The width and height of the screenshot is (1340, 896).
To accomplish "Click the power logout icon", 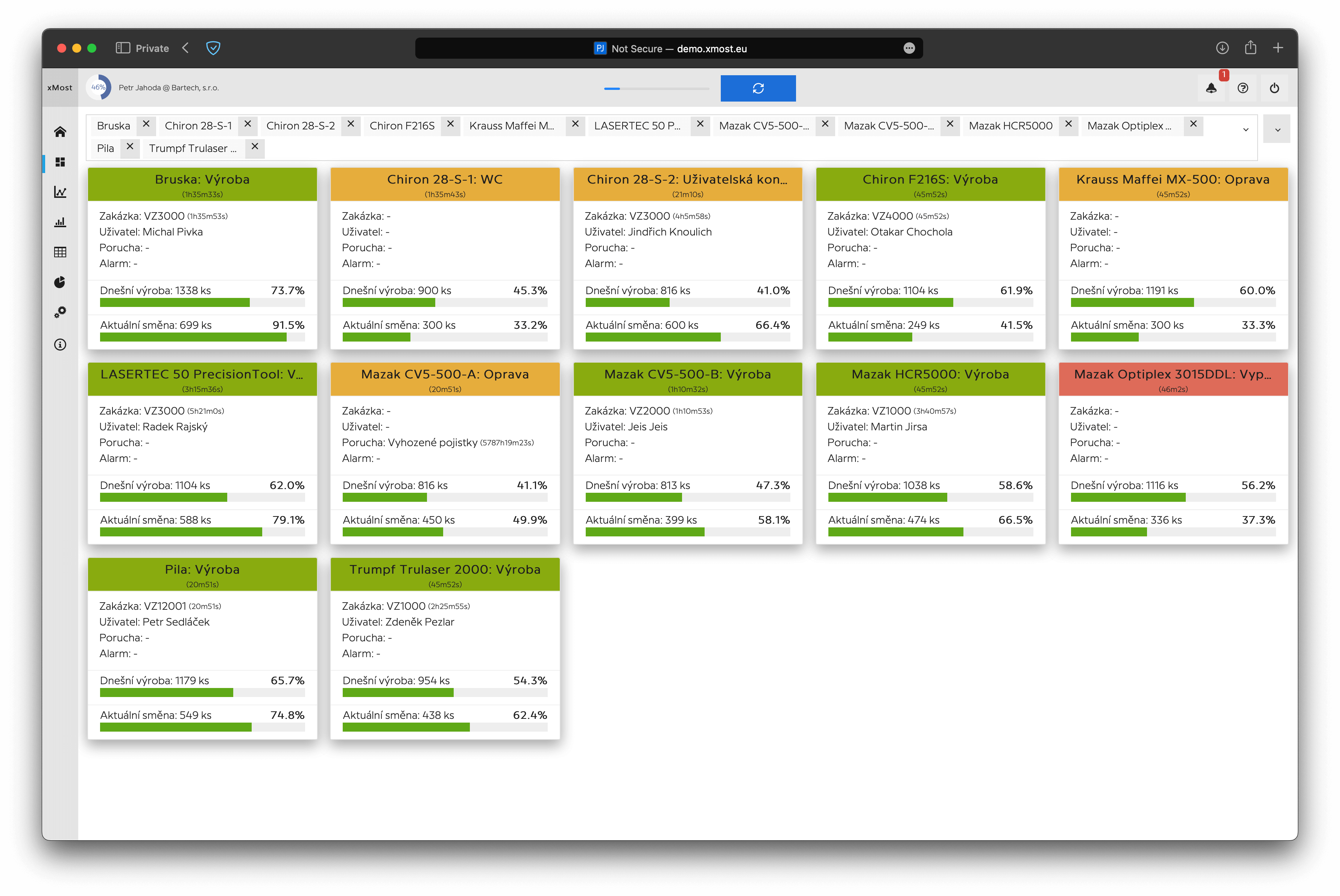I will click(x=1274, y=88).
